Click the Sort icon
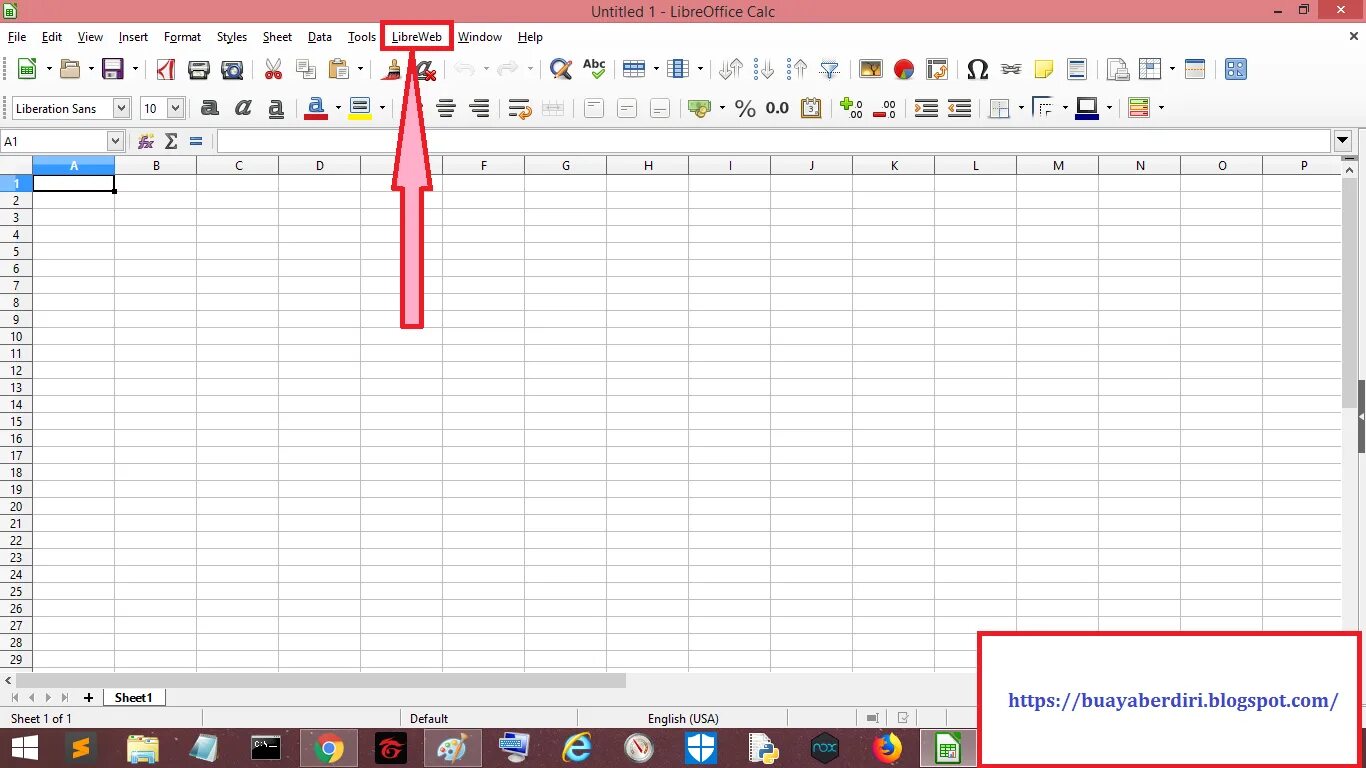 click(x=731, y=69)
